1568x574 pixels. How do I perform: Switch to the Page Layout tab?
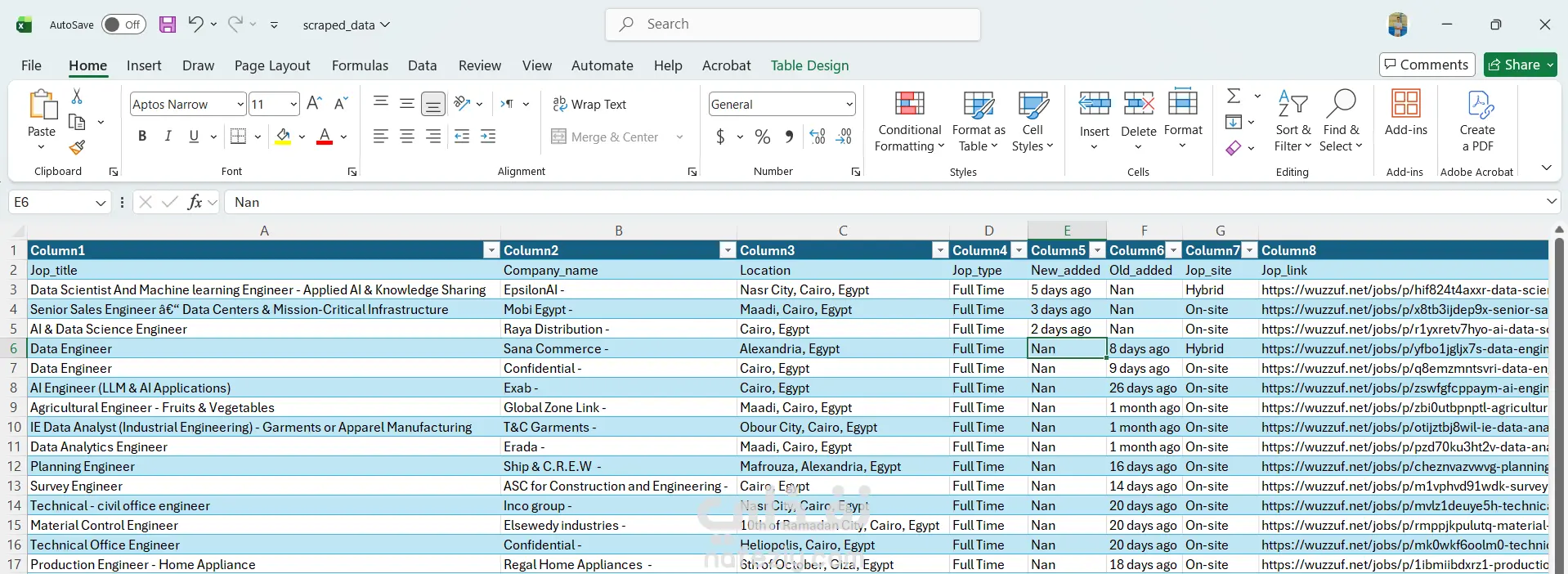[x=272, y=65]
